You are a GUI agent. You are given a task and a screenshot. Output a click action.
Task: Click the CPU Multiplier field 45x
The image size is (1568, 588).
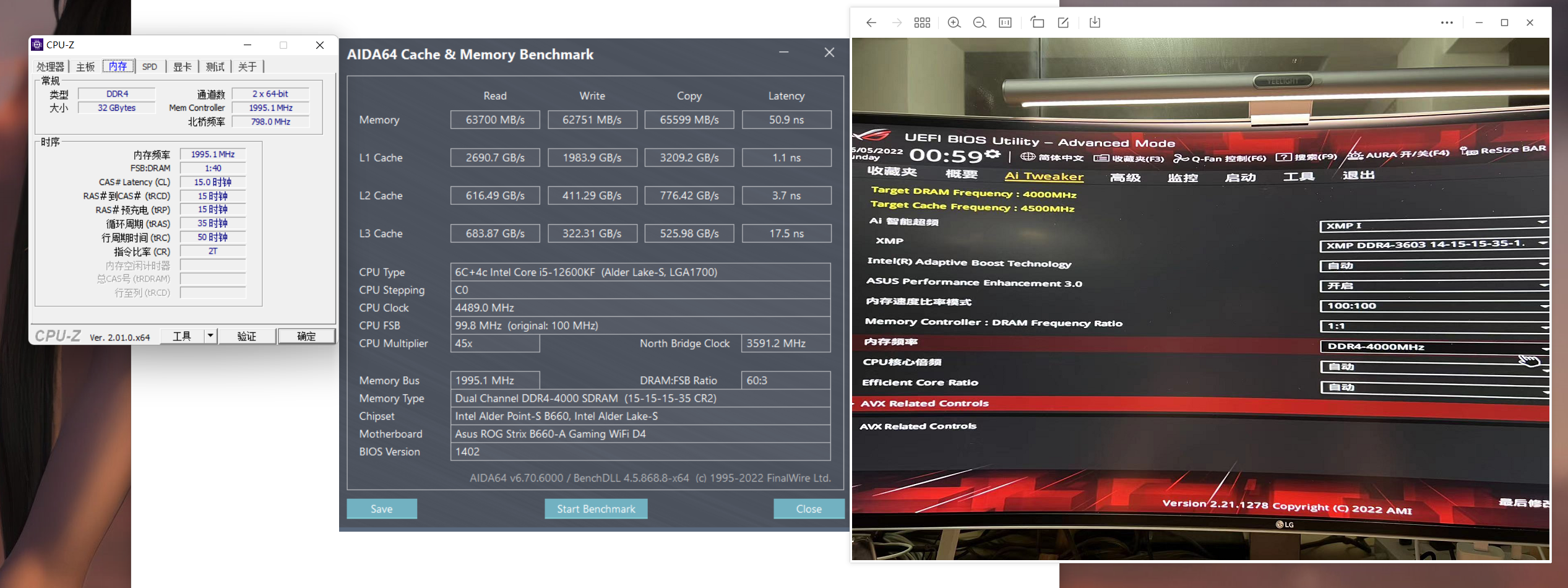tap(495, 343)
